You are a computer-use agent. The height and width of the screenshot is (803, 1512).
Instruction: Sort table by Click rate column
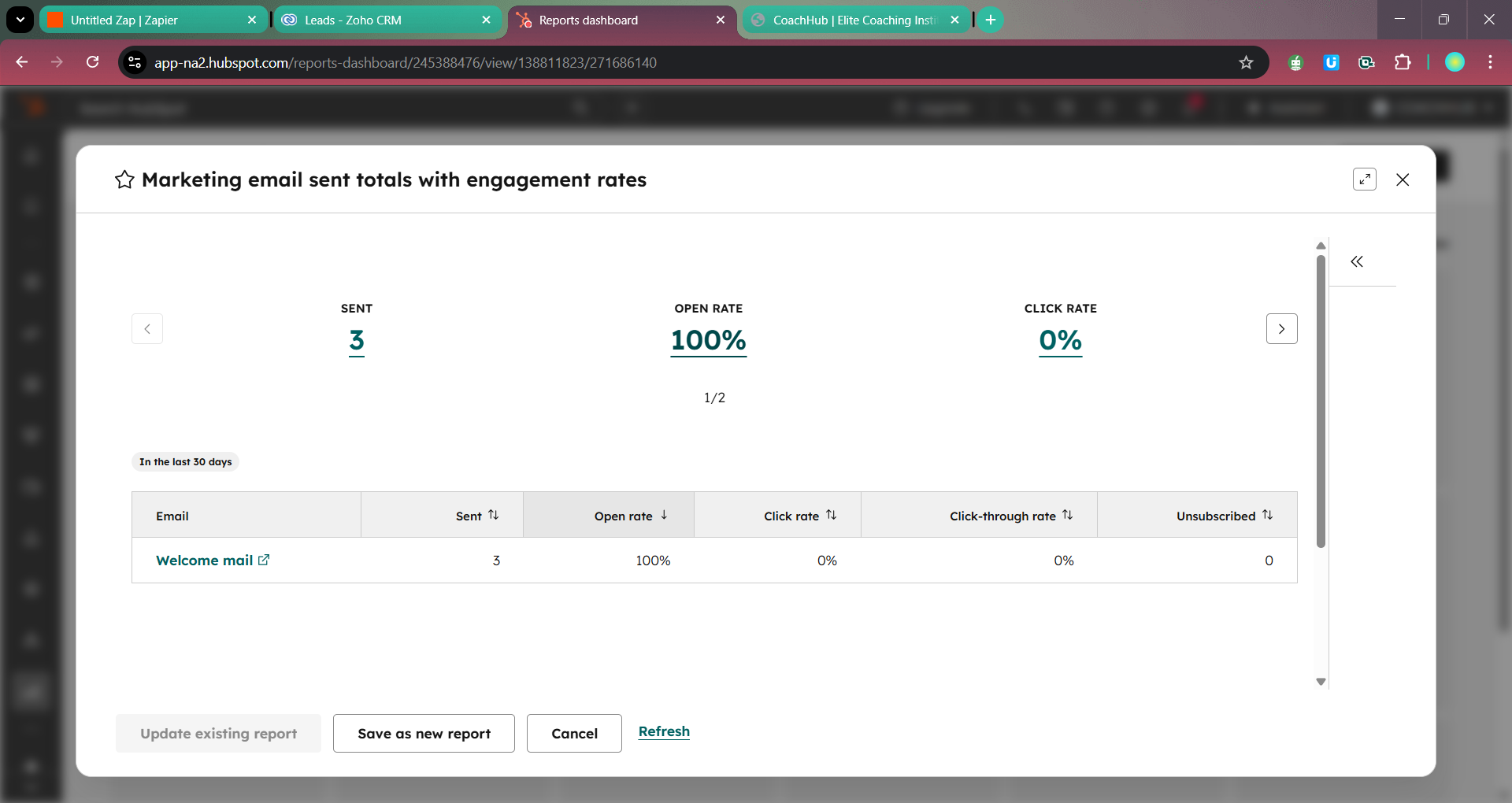[x=831, y=516]
